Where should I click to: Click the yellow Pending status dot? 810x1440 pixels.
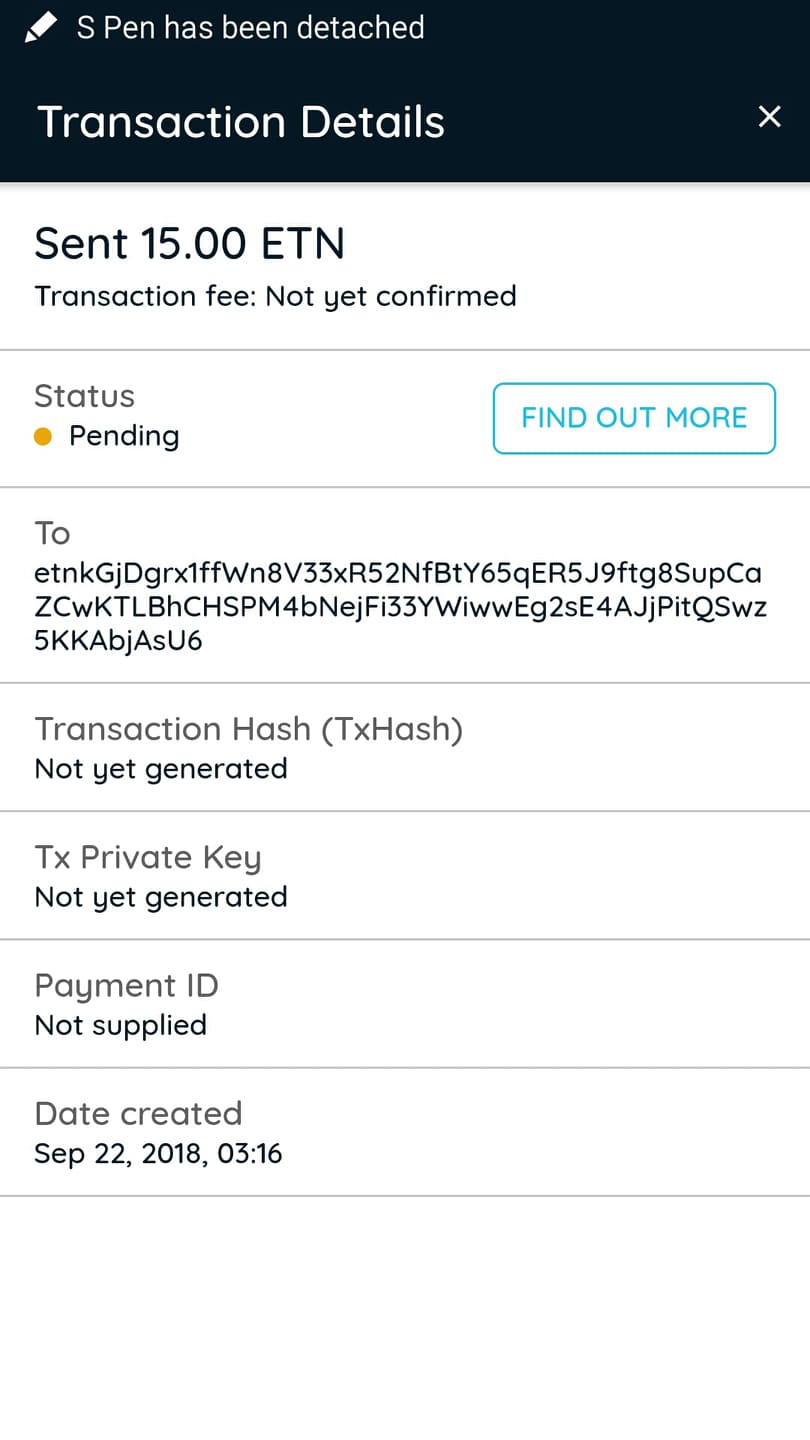(x=43, y=436)
